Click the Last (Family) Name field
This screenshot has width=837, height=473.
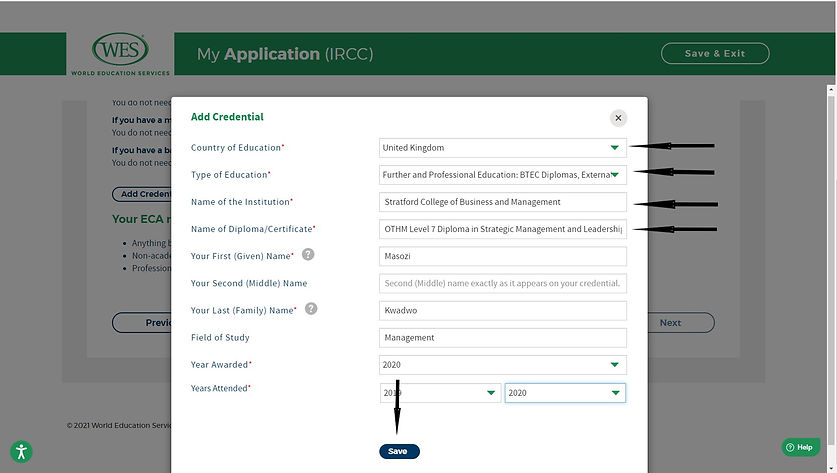[502, 311]
